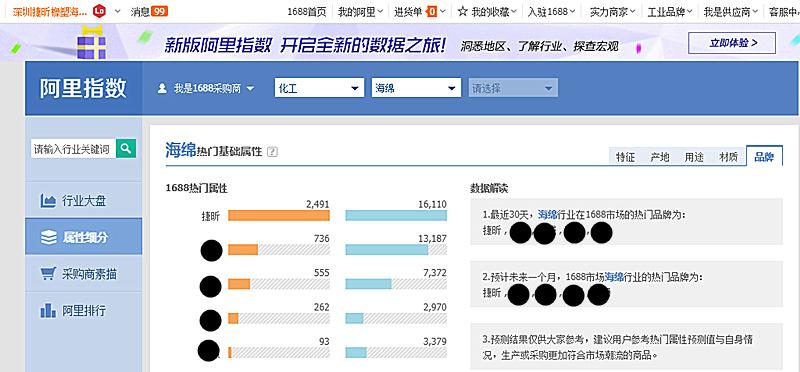Select the 属性细分 layers icon

48,237
